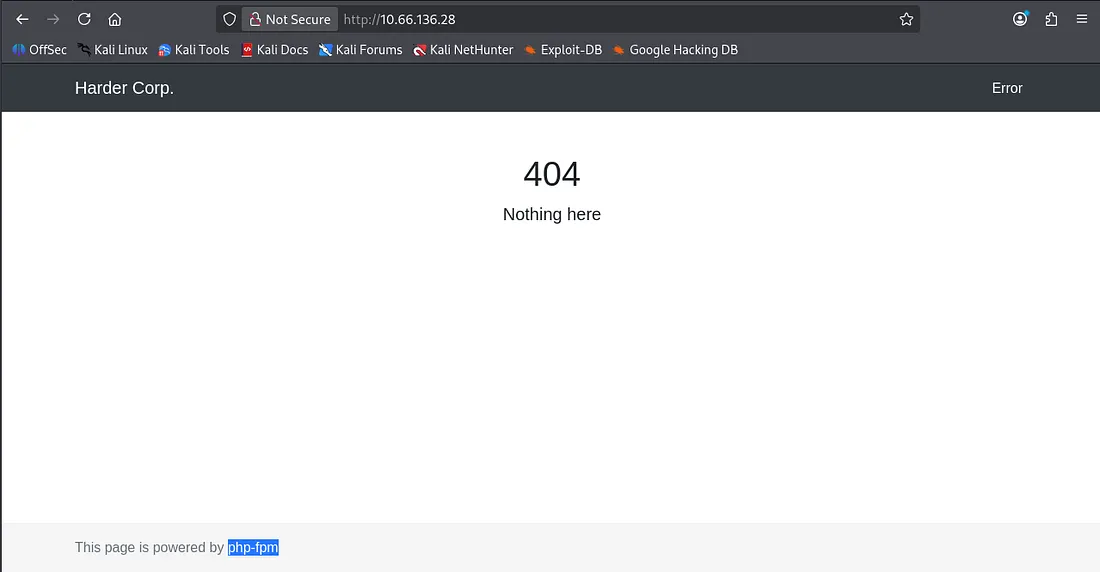This screenshot has height=572, width=1100.
Task: Click the forward navigation arrow
Action: pyautogui.click(x=53, y=19)
